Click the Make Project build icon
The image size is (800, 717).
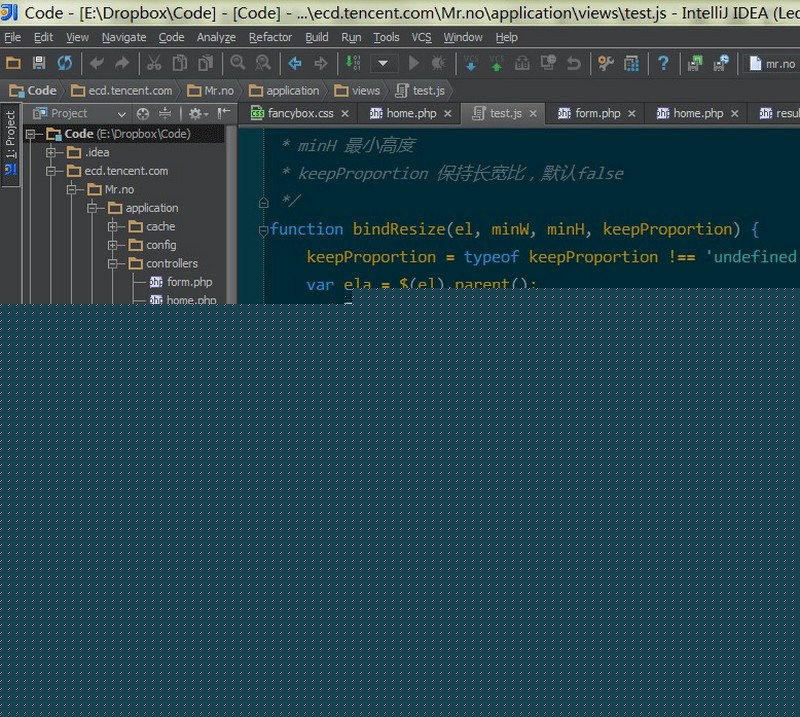pos(353,63)
